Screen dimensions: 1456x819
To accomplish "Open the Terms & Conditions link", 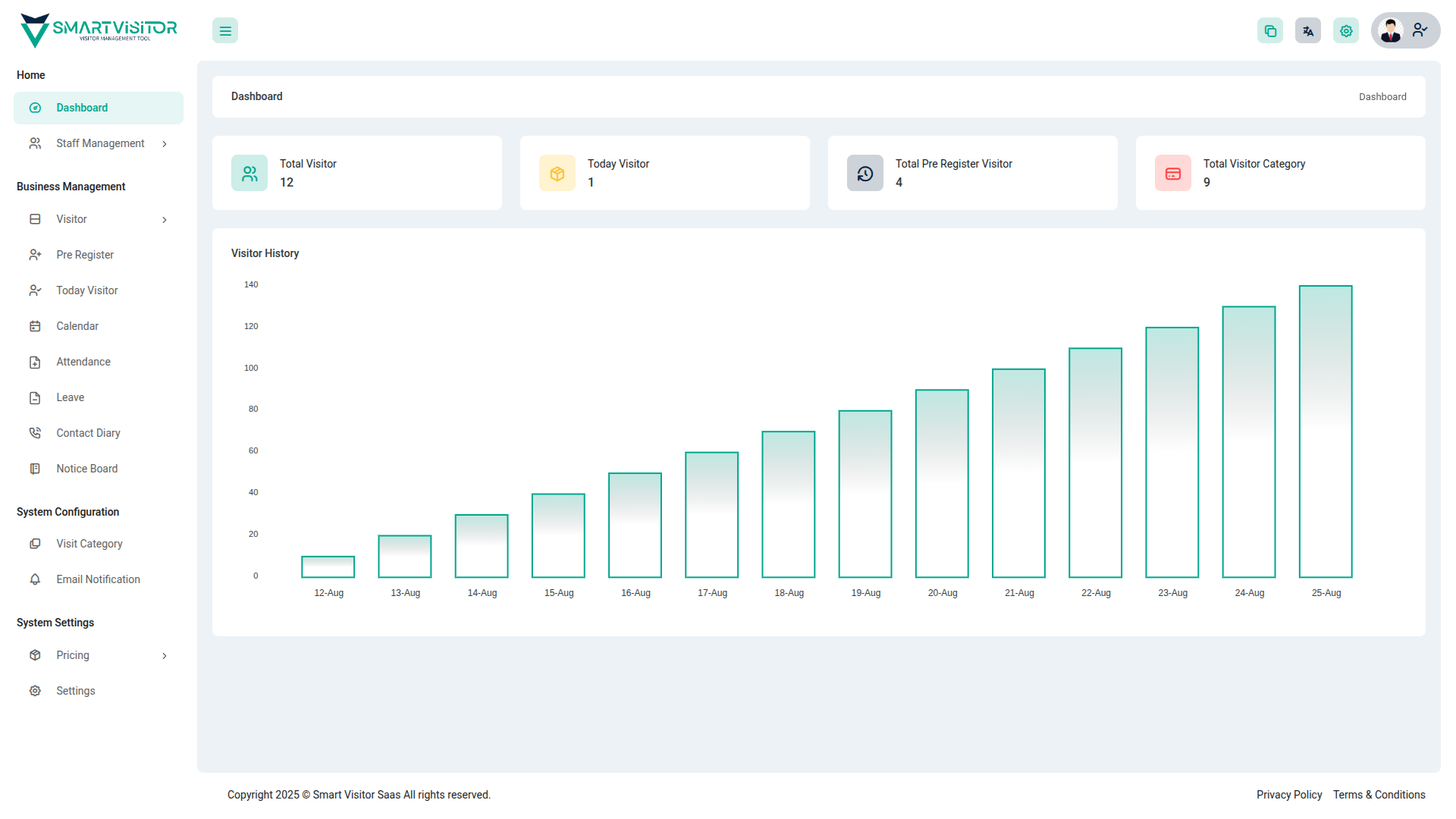I will pos(1379,795).
